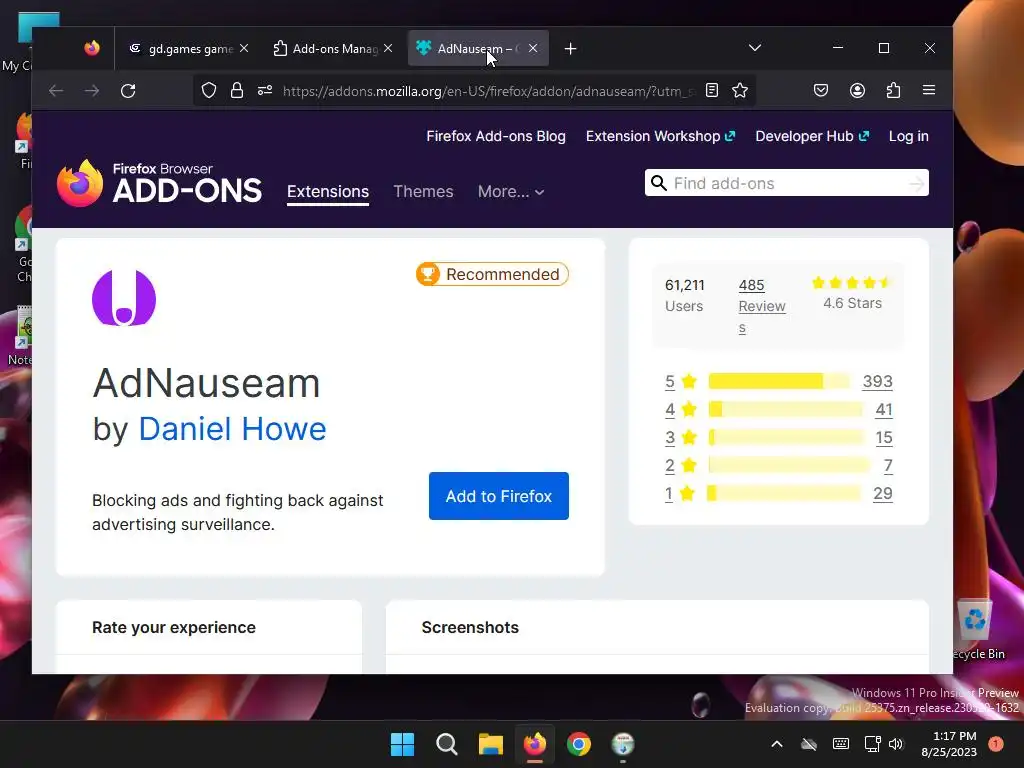Click the site padlock security icon

[237, 90]
